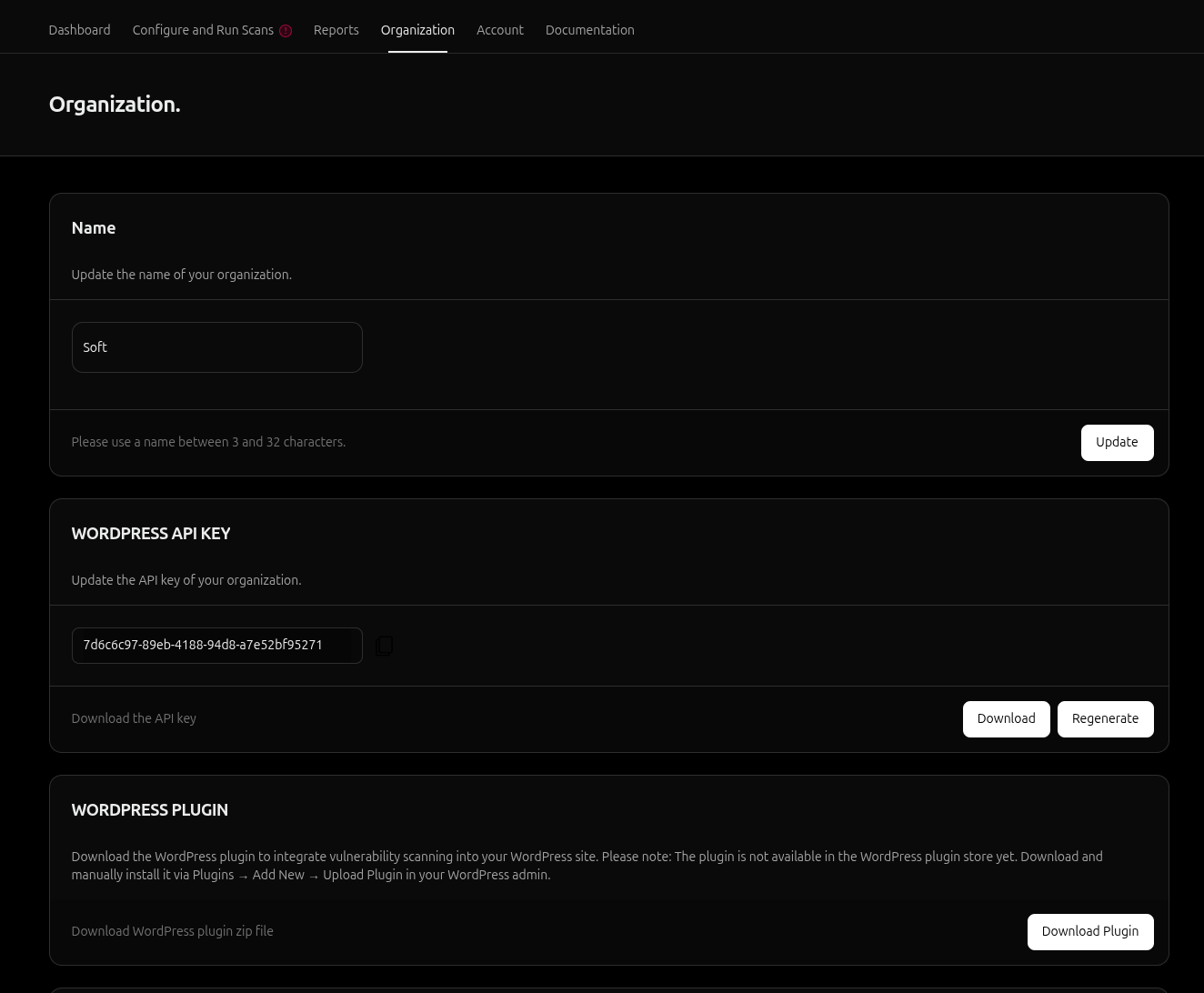Image resolution: width=1204 pixels, height=993 pixels.
Task: Open the Dashboard tab
Action: pyautogui.click(x=79, y=30)
